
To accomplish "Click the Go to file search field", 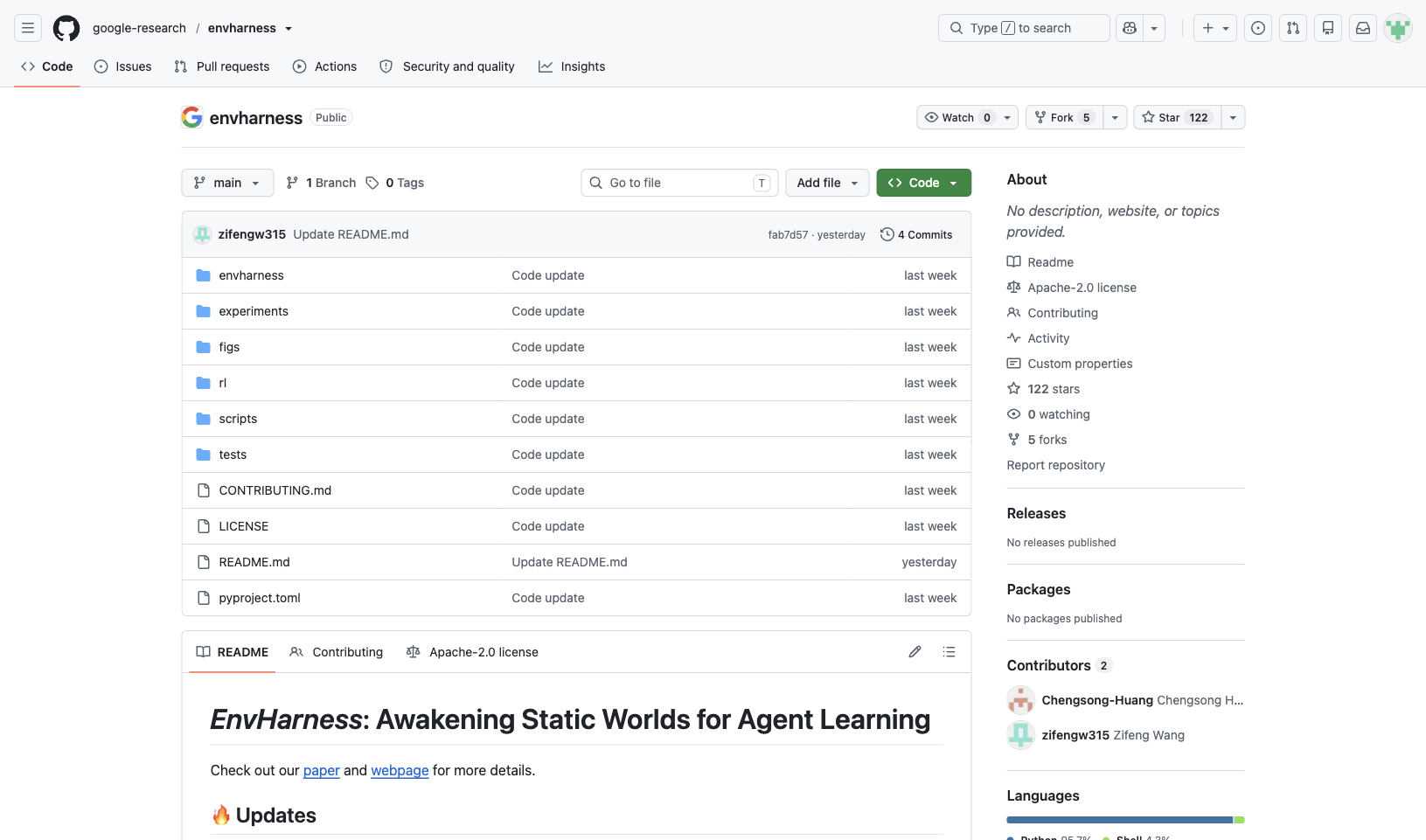I will coord(679,183).
